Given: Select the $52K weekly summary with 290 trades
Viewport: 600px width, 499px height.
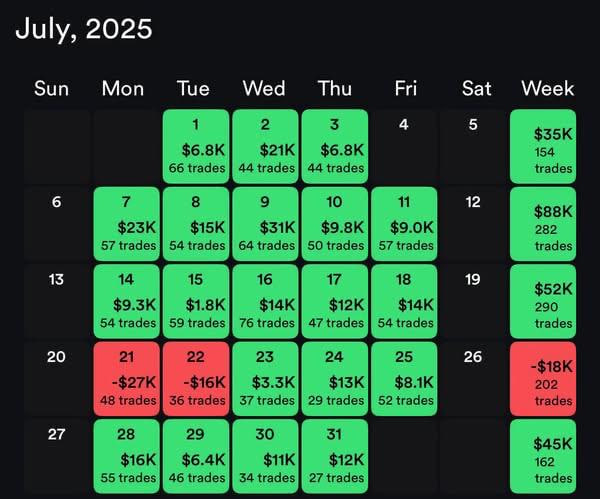Looking at the screenshot, I should point(548,301).
